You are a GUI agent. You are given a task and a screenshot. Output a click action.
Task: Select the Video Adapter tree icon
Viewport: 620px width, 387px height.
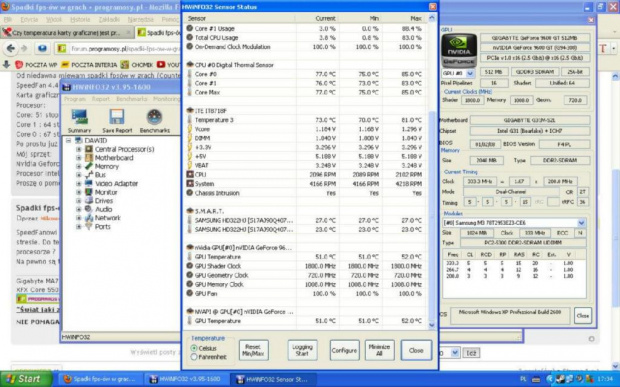89,183
